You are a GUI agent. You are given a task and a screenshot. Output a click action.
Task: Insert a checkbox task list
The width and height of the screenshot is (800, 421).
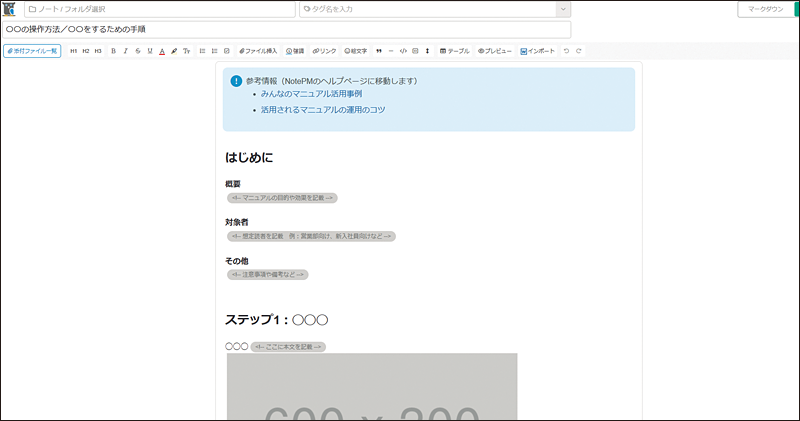(227, 50)
